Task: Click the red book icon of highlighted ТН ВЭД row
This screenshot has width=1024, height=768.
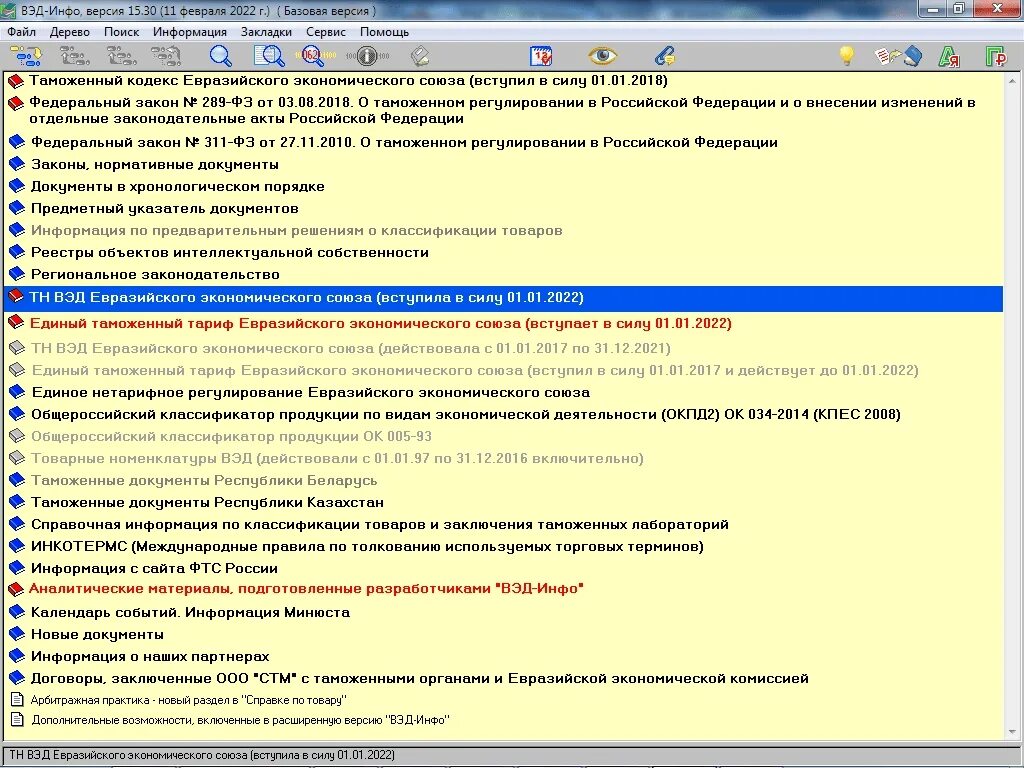Action: pos(16,298)
